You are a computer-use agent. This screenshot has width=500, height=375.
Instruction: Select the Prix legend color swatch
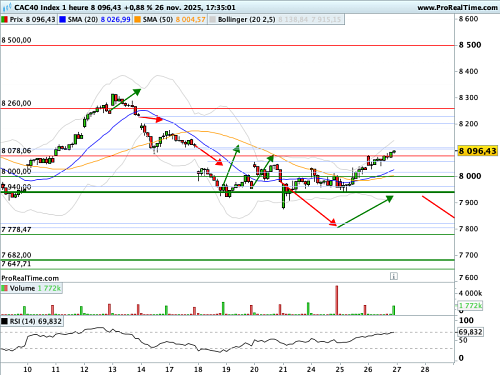(x=4, y=20)
